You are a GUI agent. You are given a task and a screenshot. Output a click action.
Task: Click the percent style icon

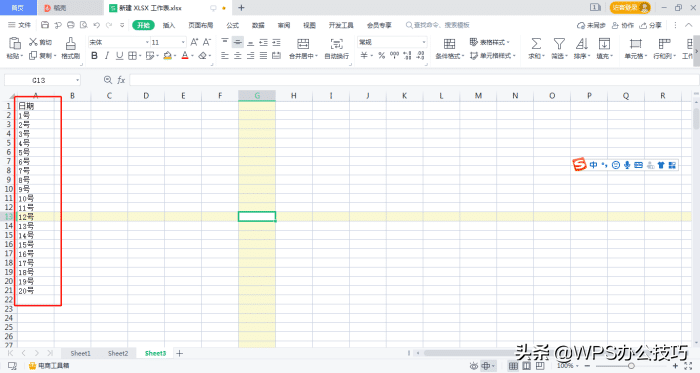coord(381,56)
